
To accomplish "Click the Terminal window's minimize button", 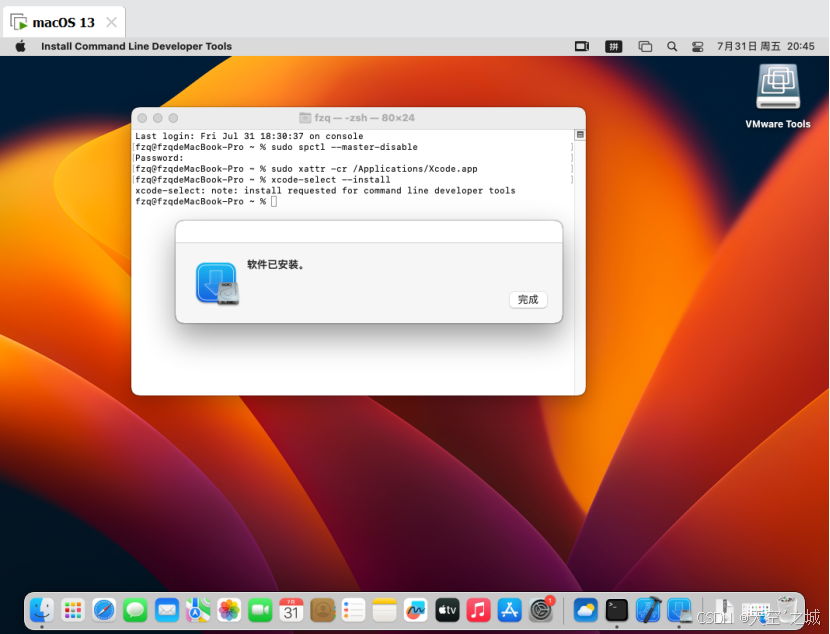I will coord(158,118).
